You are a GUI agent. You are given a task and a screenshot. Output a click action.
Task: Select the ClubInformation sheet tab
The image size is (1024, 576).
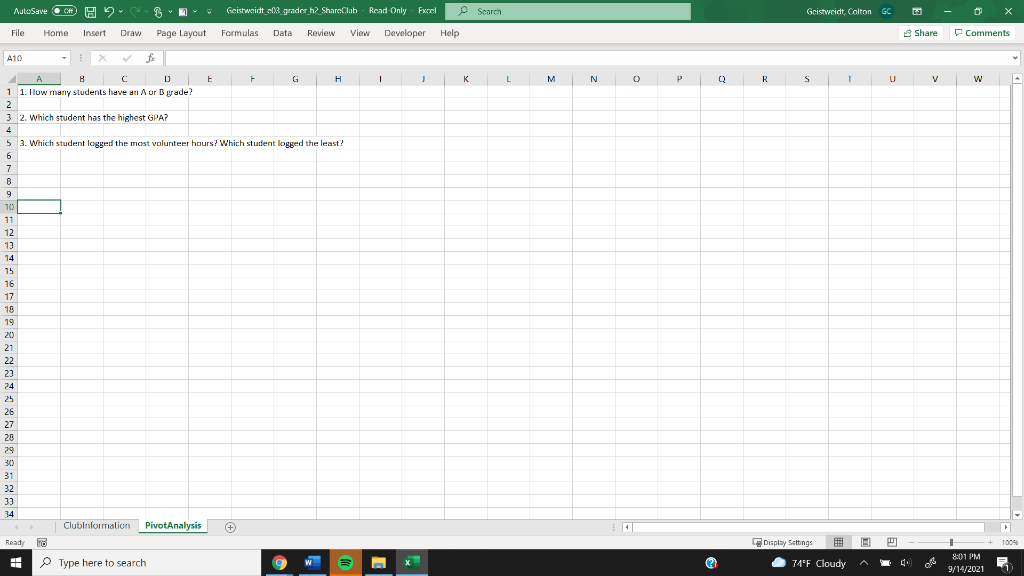click(95, 524)
